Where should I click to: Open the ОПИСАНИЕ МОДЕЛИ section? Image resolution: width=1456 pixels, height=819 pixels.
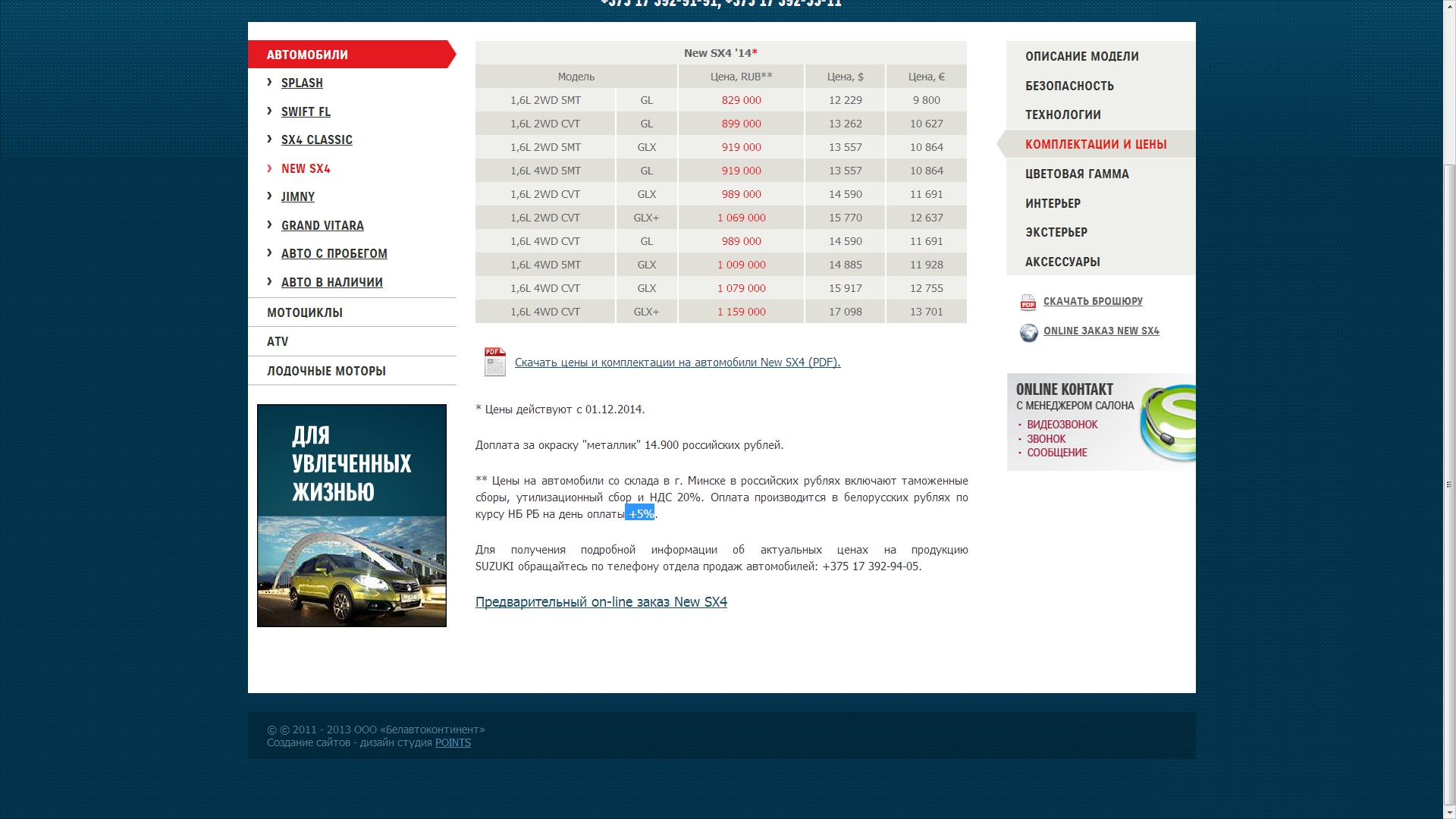pyautogui.click(x=1081, y=56)
